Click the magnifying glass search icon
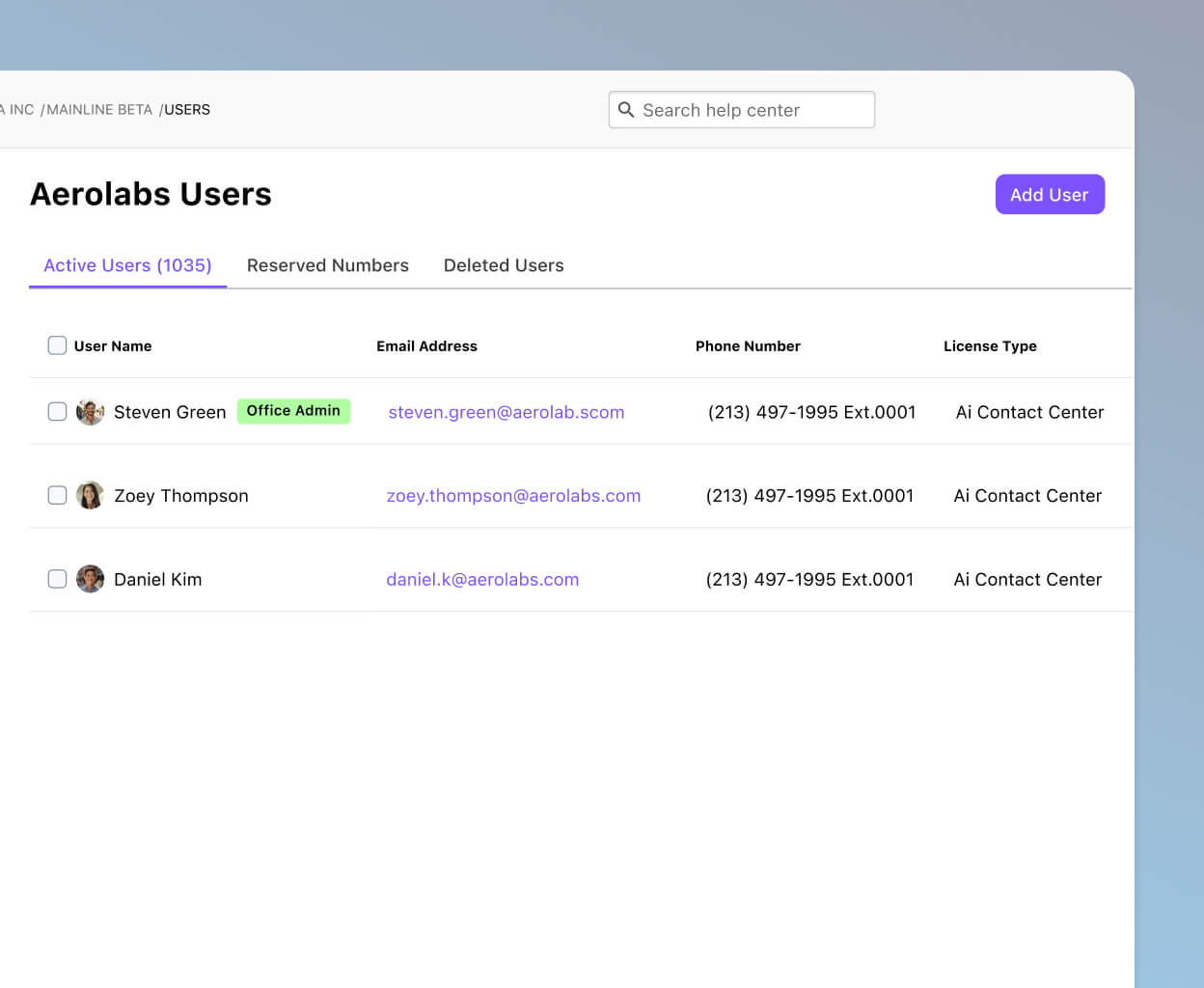This screenshot has width=1204, height=988. click(x=626, y=109)
